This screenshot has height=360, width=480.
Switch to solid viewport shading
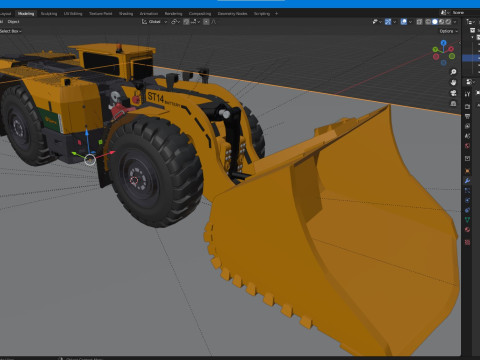435,22
